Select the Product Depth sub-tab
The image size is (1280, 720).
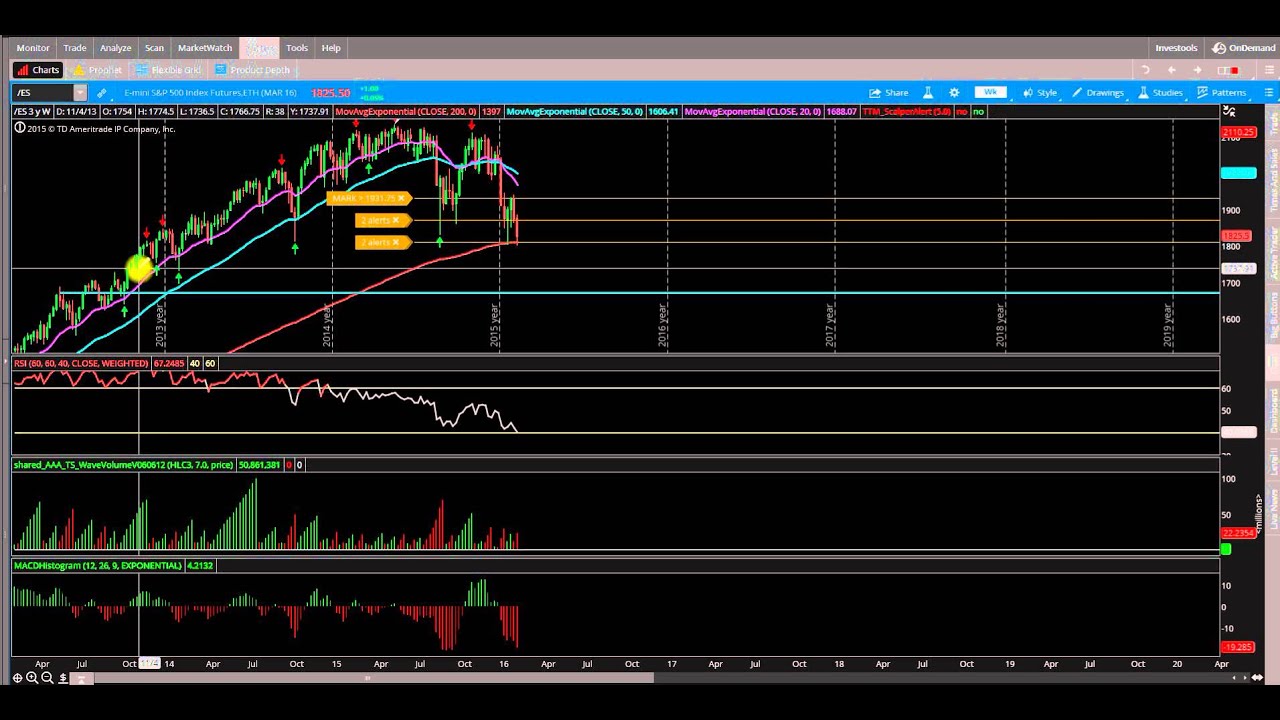tap(253, 70)
